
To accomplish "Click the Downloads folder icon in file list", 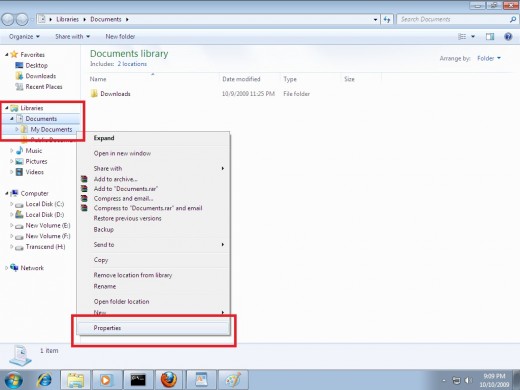I will pyautogui.click(x=94, y=94).
